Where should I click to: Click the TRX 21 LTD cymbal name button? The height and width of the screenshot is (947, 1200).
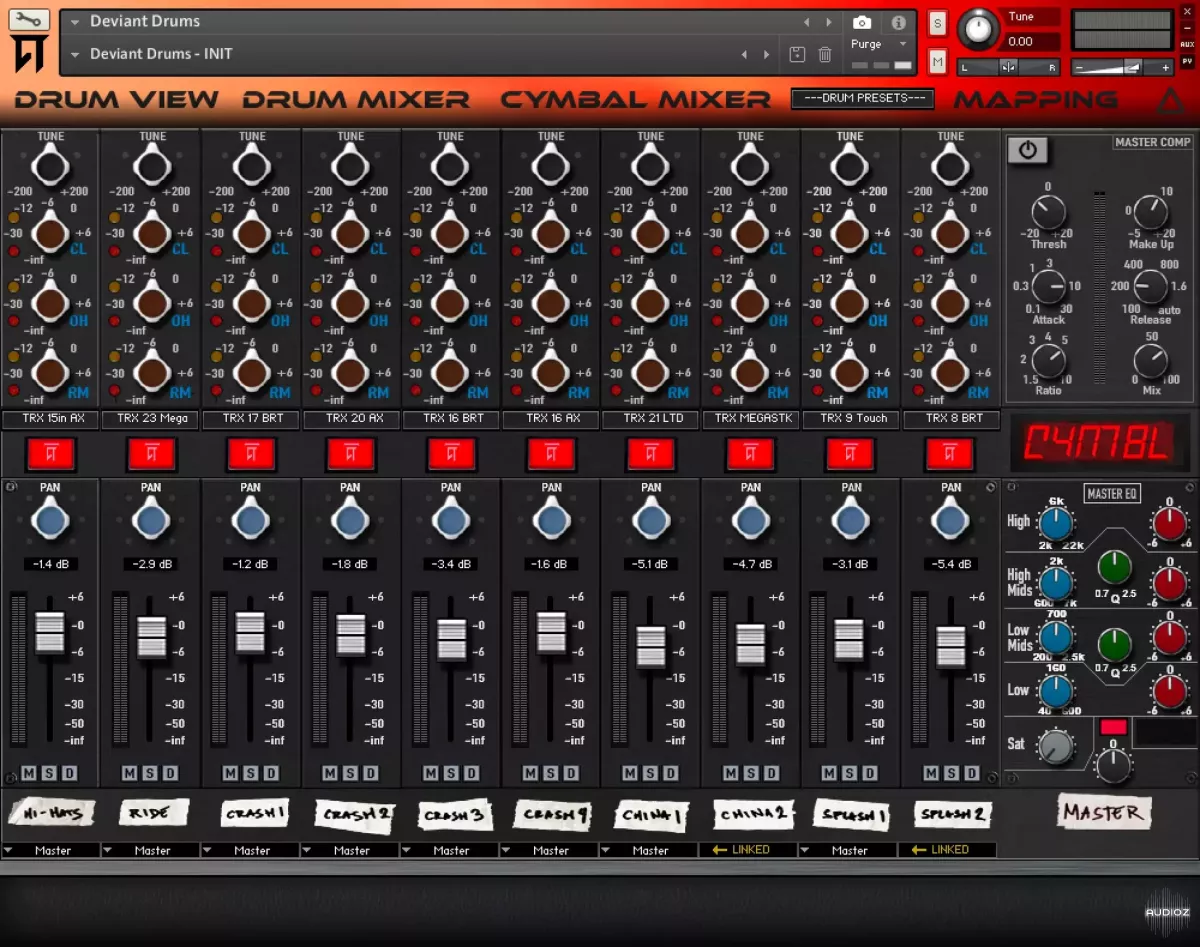[651, 419]
